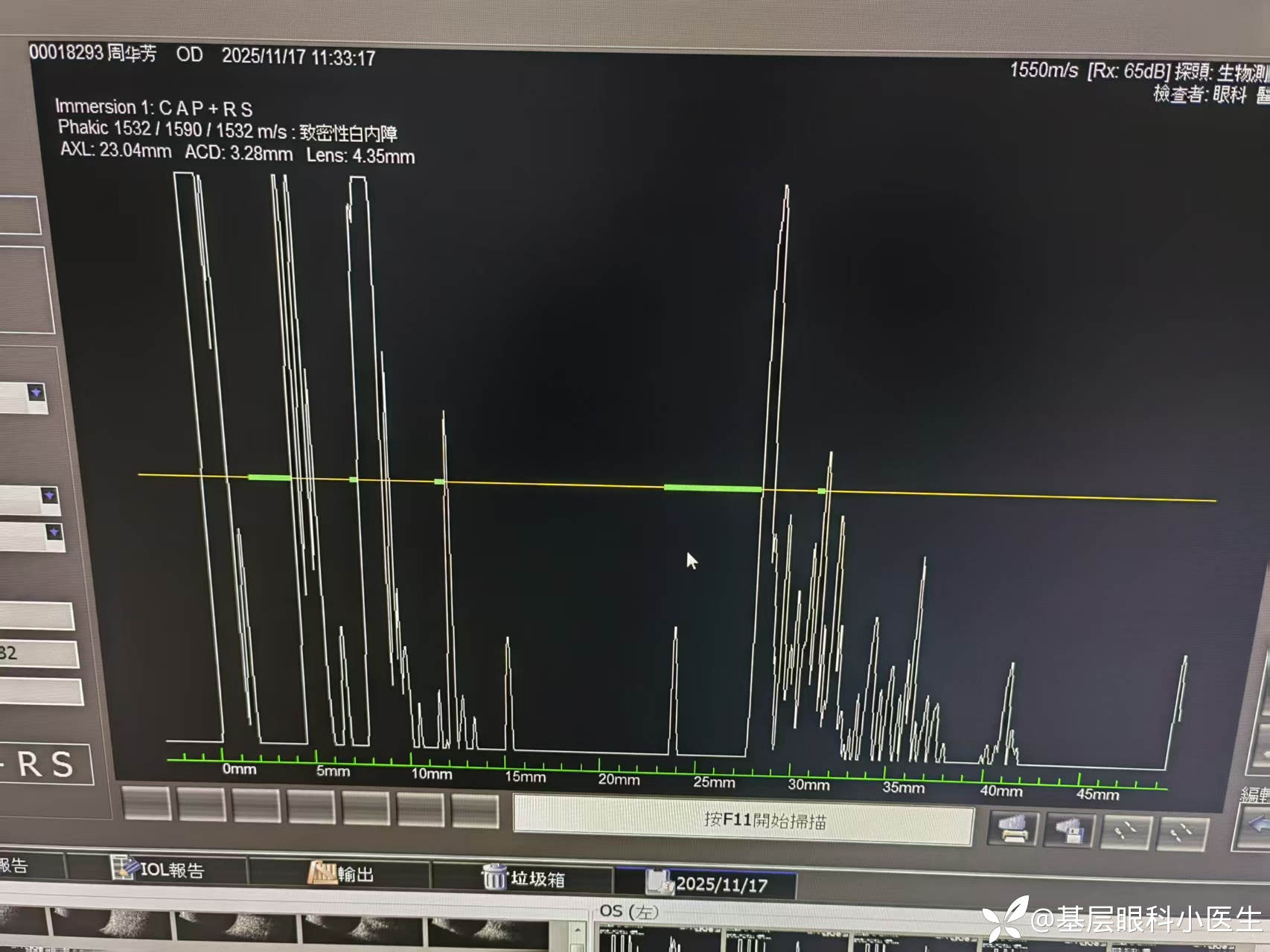
Task: Click the R S button on left panel
Action: pos(45,764)
